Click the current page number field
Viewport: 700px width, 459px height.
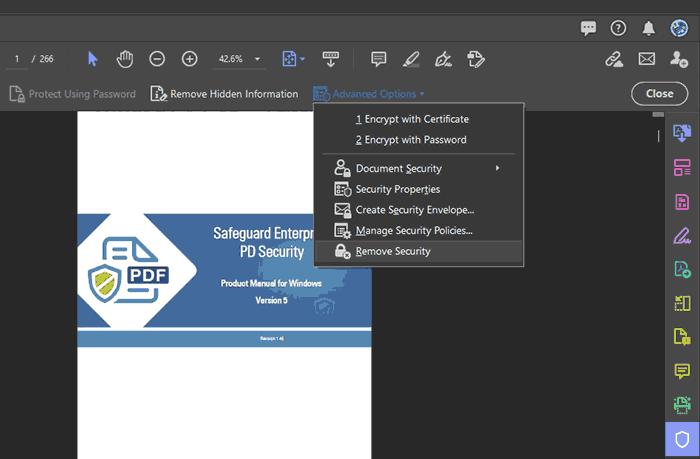pyautogui.click(x=17, y=59)
